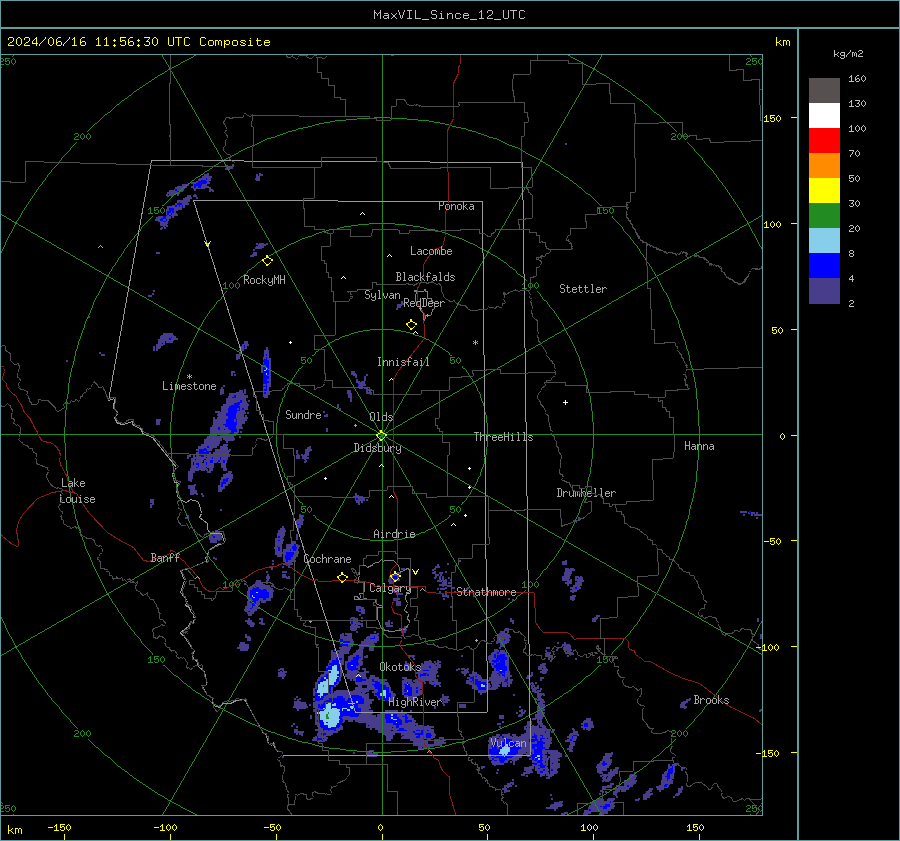Screen dimensions: 900x841
Task: Click the yellow diamond marker above Calgary
Action: [x=395, y=576]
